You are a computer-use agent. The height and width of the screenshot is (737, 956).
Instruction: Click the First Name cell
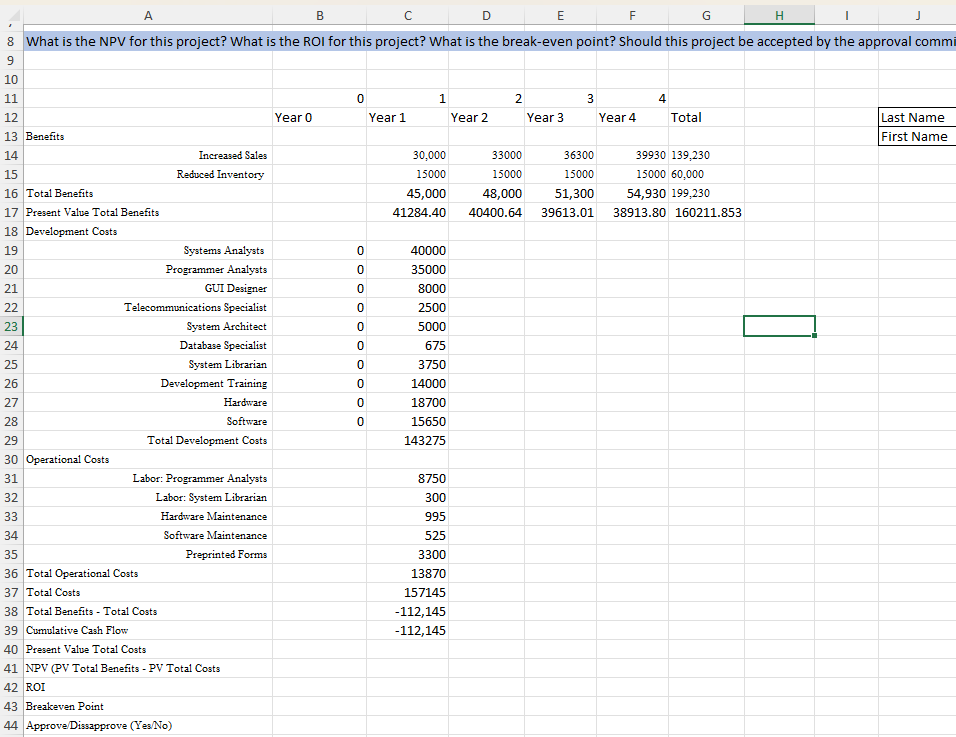[x=916, y=136]
